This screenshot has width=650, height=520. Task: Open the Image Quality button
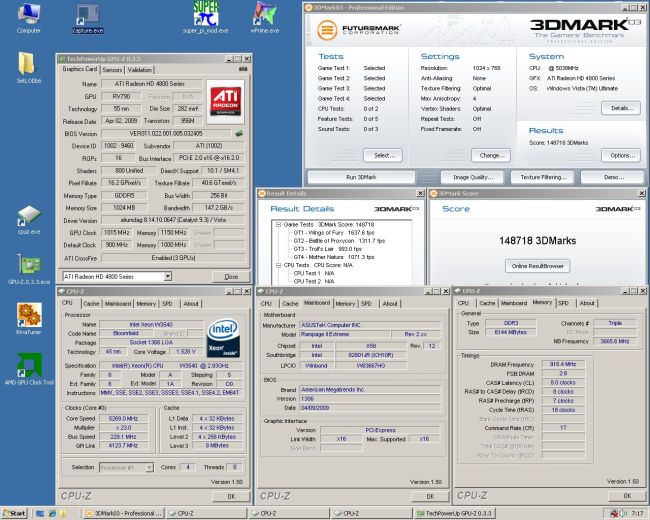(472, 177)
